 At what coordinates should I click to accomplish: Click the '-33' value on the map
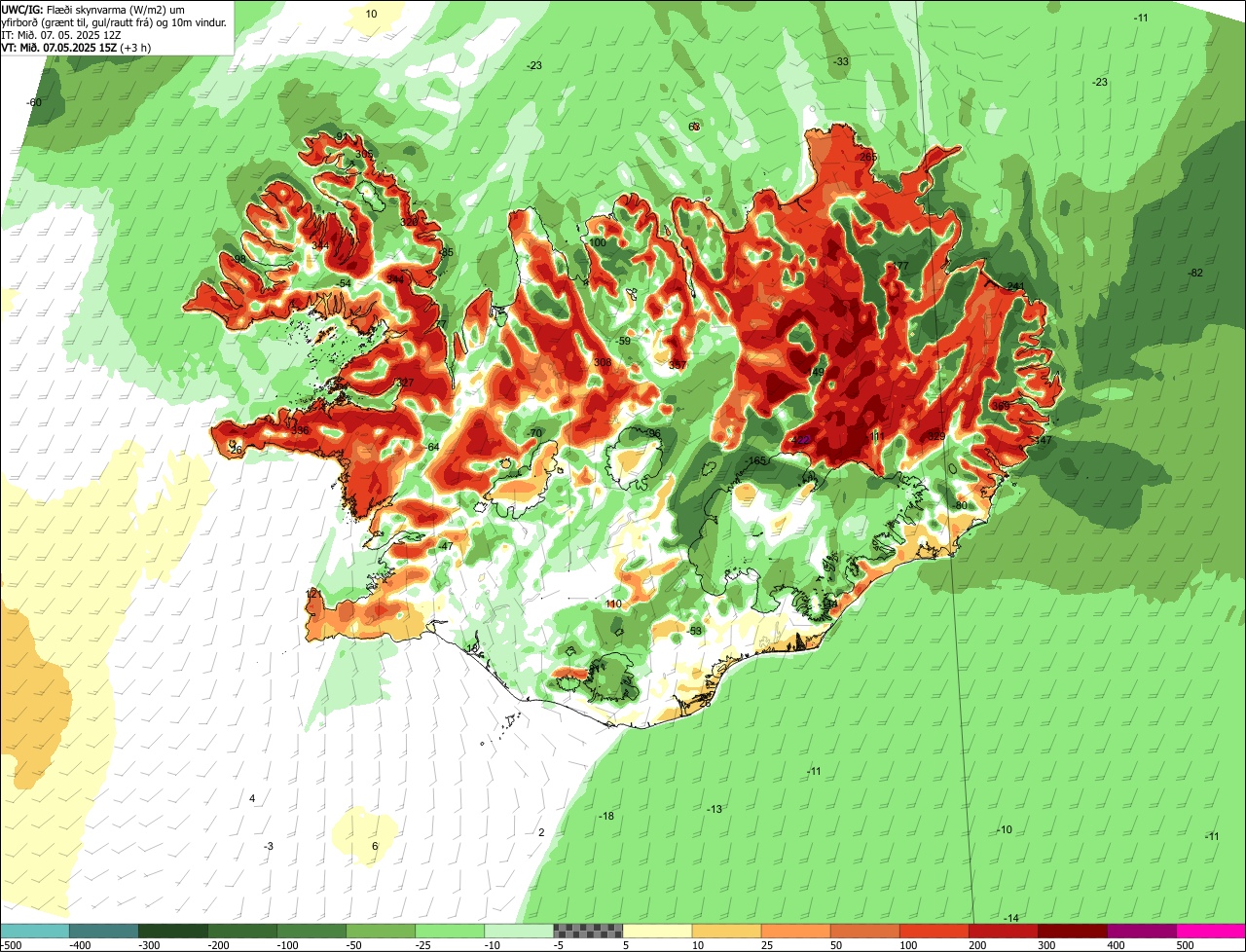pos(841,61)
